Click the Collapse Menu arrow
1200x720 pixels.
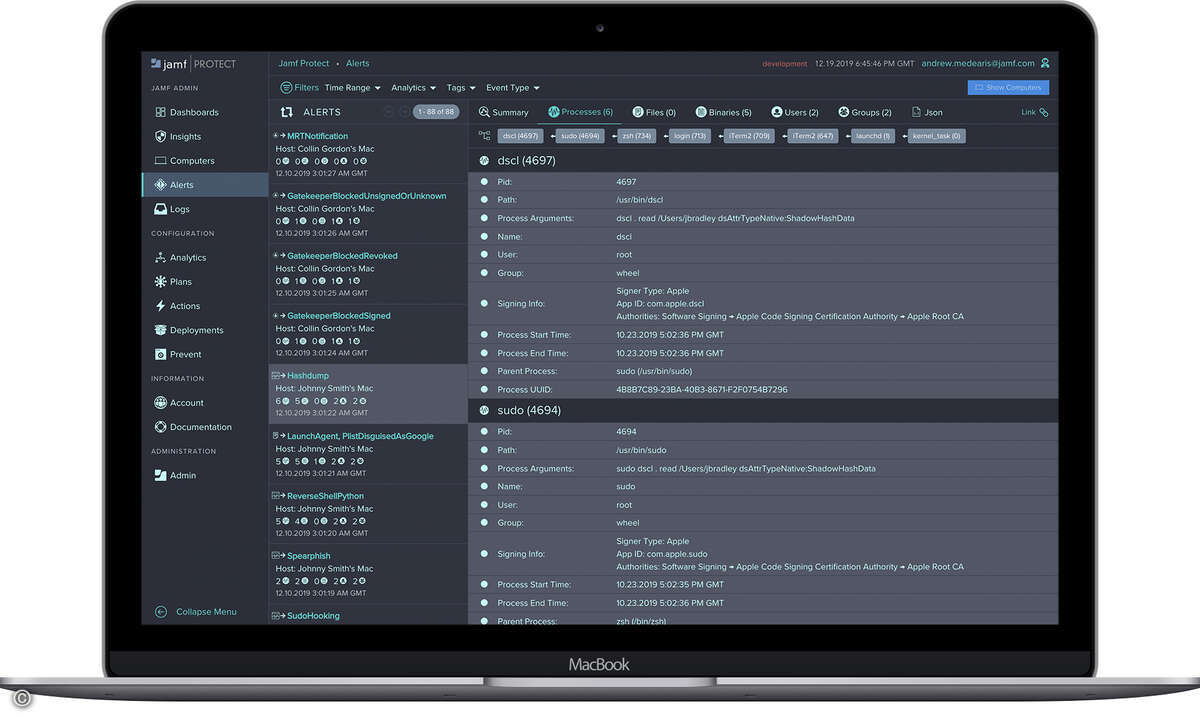coord(160,612)
